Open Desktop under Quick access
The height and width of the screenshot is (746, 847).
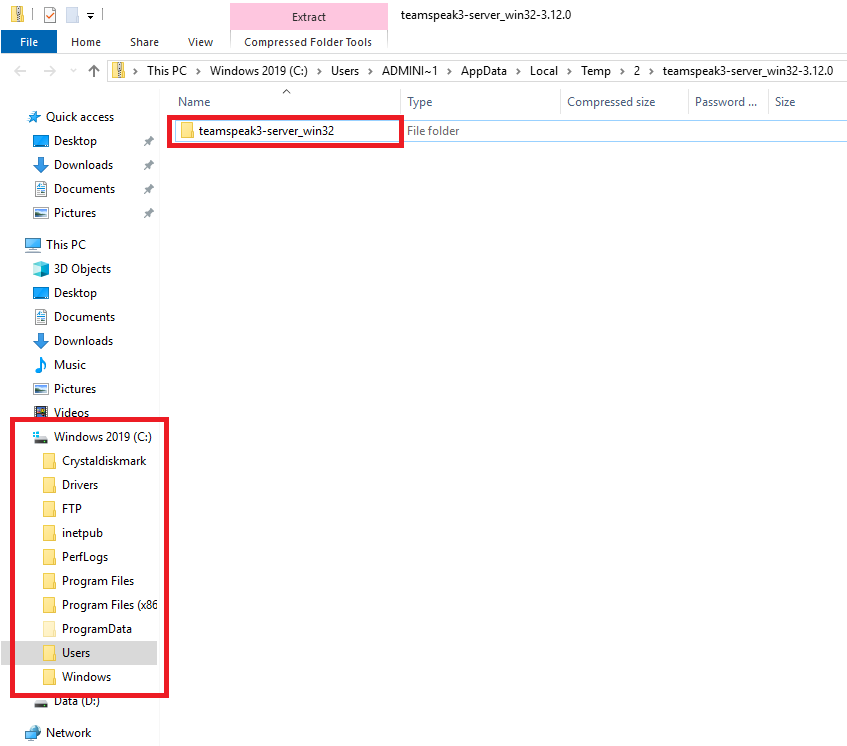75,141
